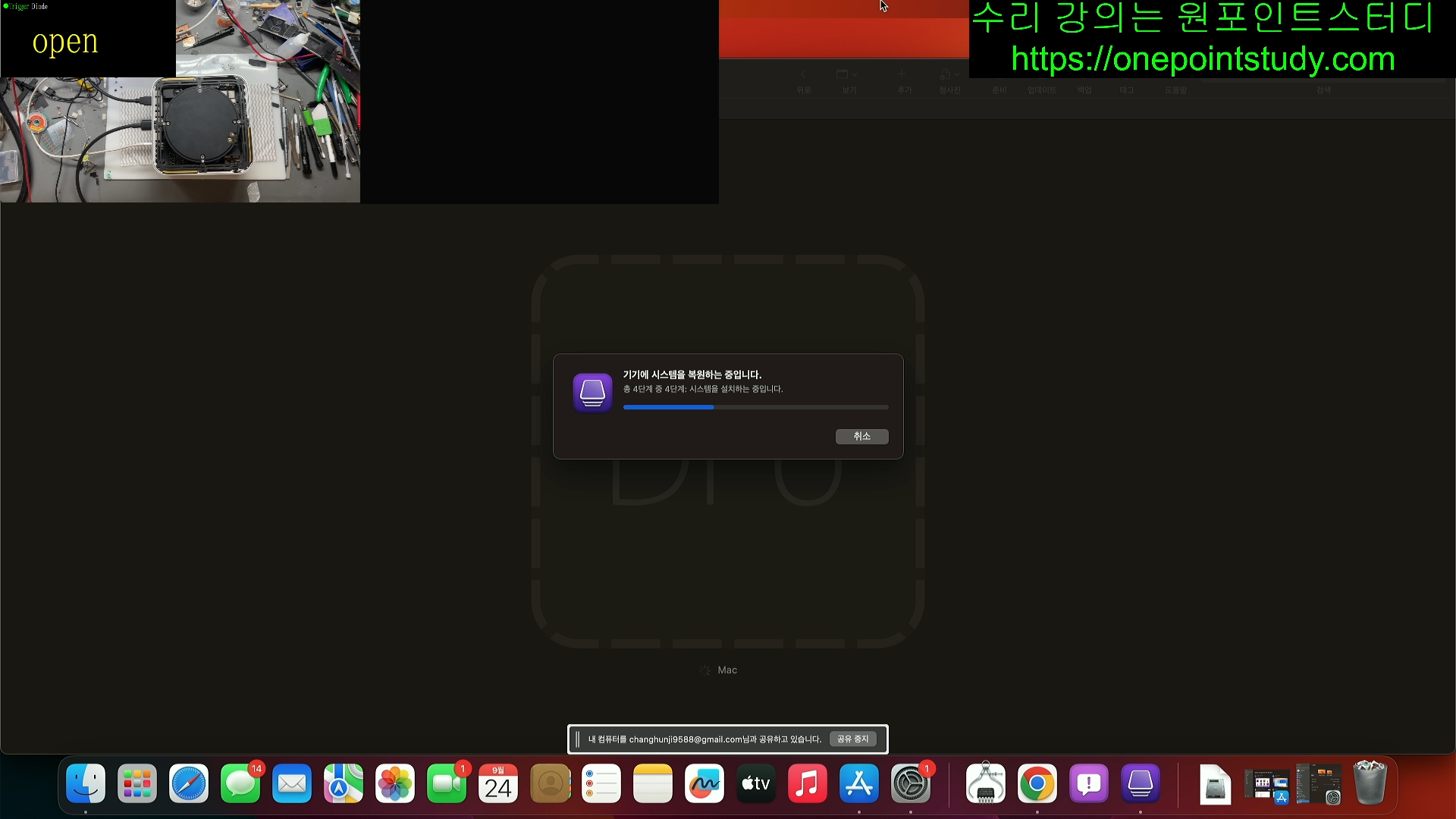Image resolution: width=1456 pixels, height=819 pixels.
Task: Open the Trash in the Dock
Action: pyautogui.click(x=1369, y=783)
